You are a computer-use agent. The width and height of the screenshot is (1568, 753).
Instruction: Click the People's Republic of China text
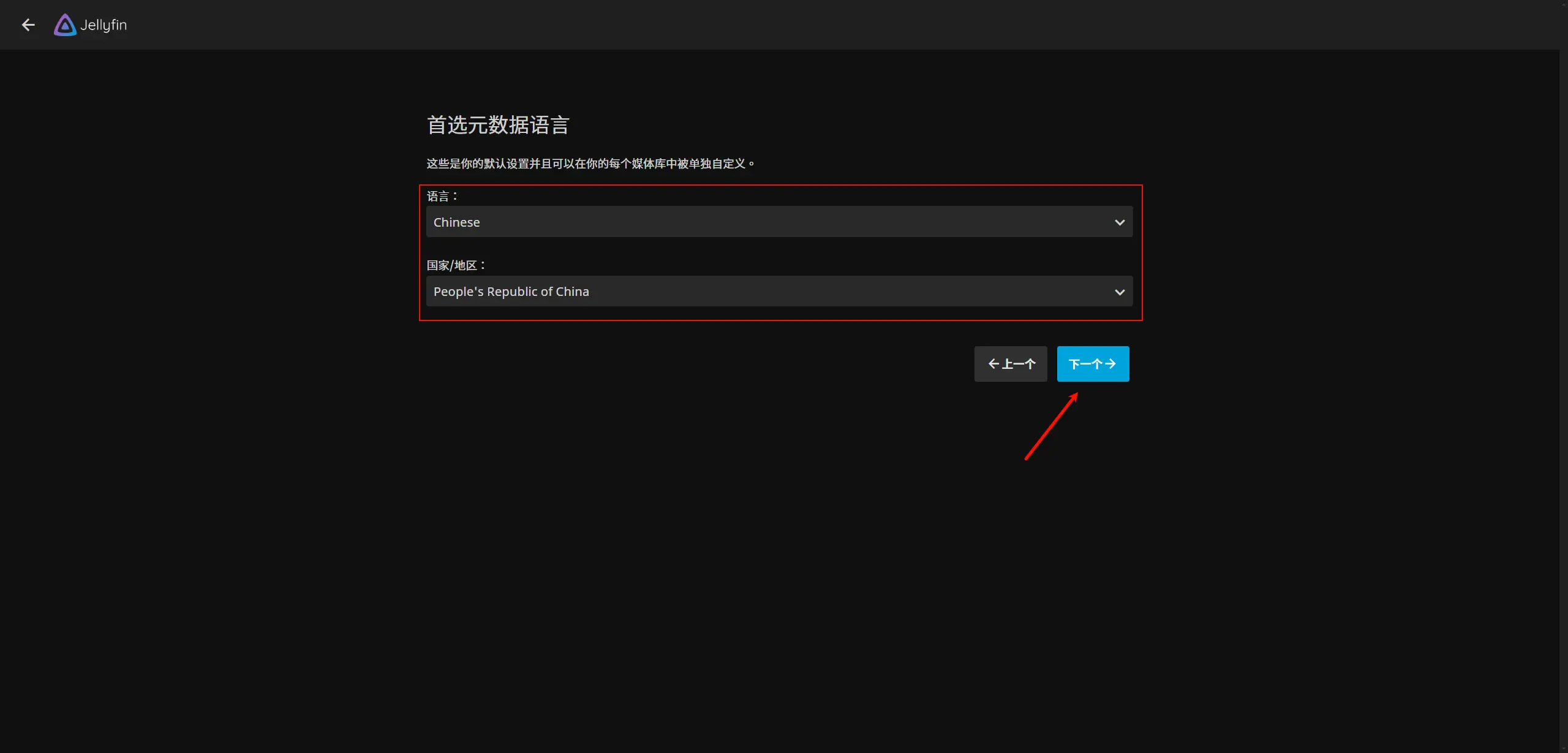pos(511,292)
